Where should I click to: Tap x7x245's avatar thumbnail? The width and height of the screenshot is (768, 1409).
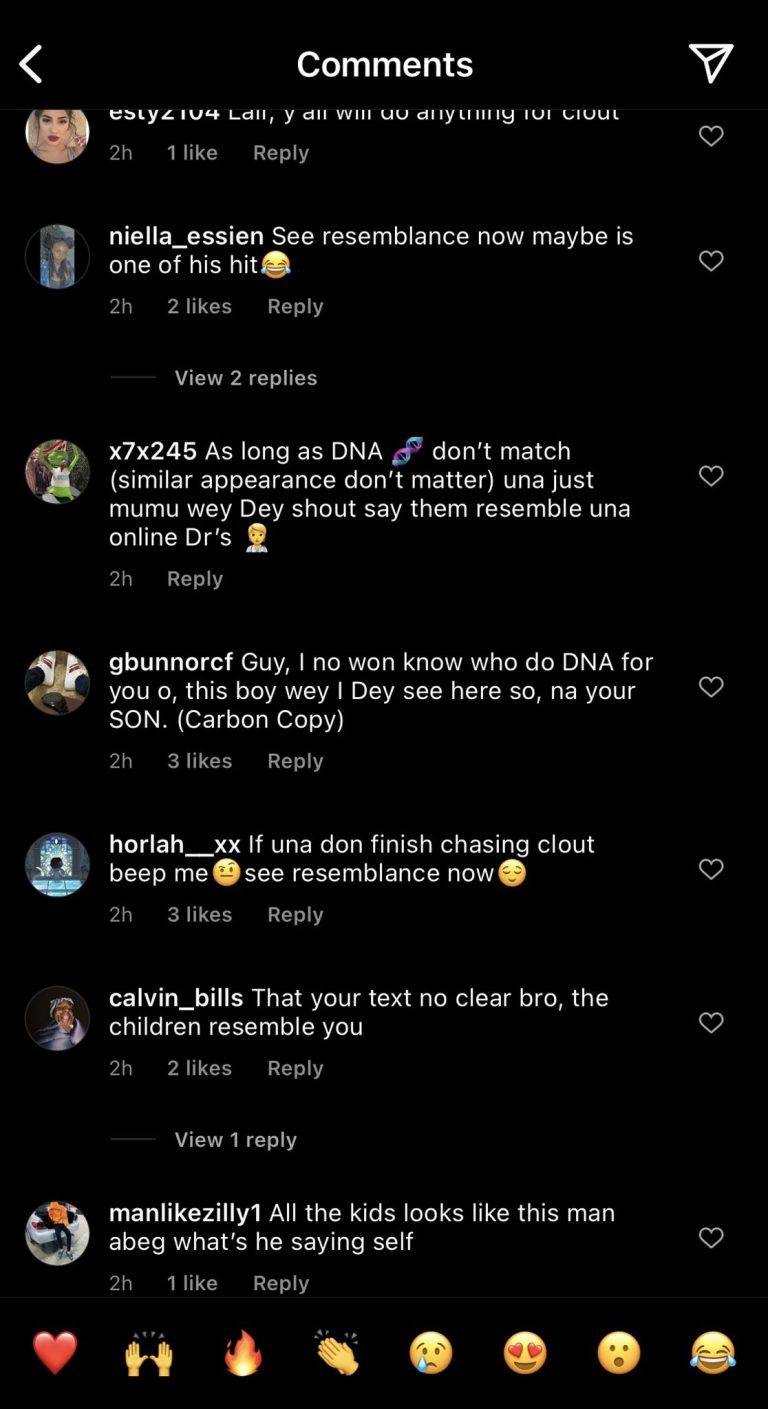point(57,472)
